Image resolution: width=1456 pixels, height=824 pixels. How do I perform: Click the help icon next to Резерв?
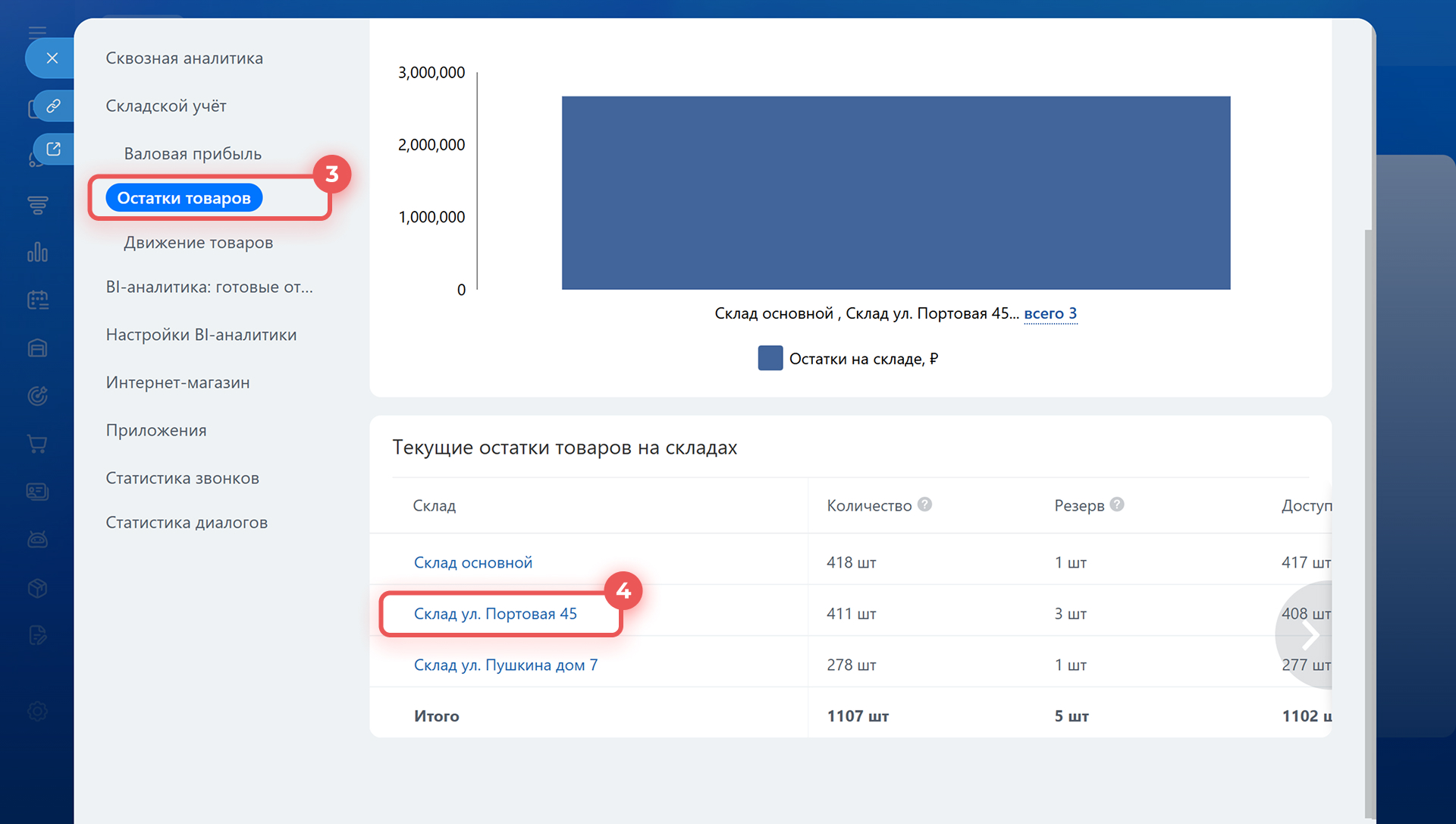1117,505
